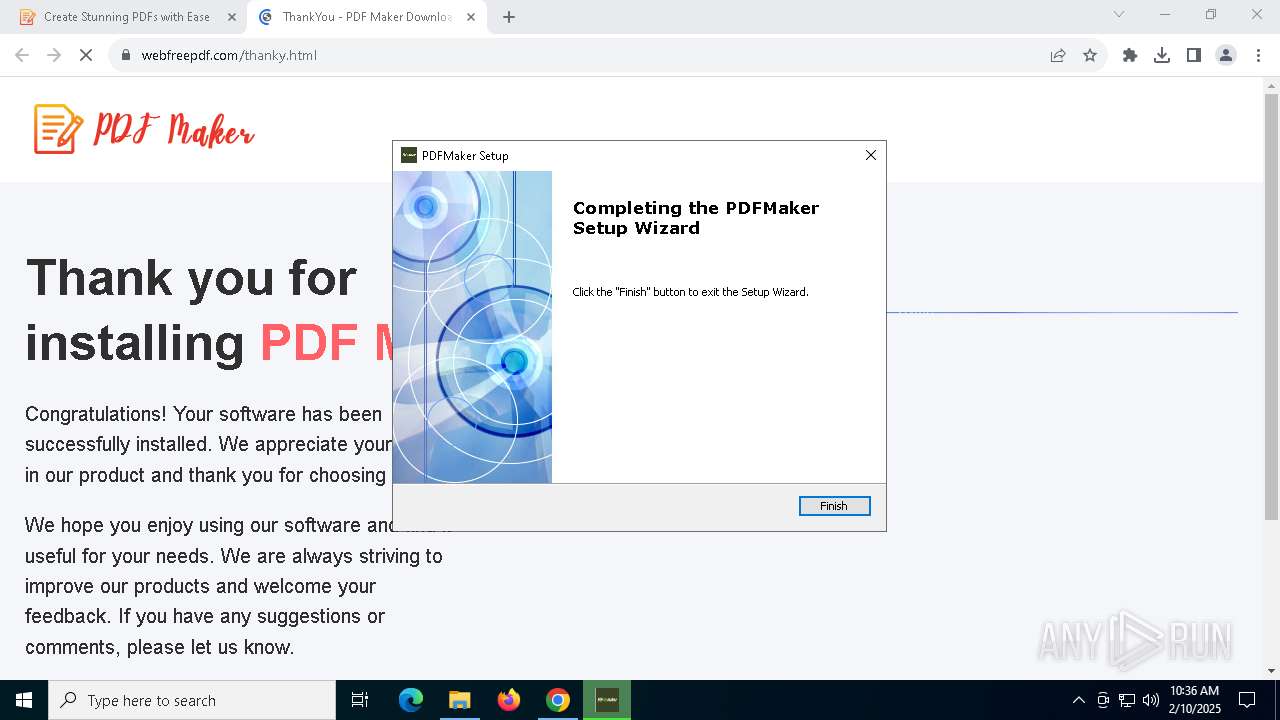Image resolution: width=1280 pixels, height=720 pixels.
Task: Share this page icon
Action: 1058,55
